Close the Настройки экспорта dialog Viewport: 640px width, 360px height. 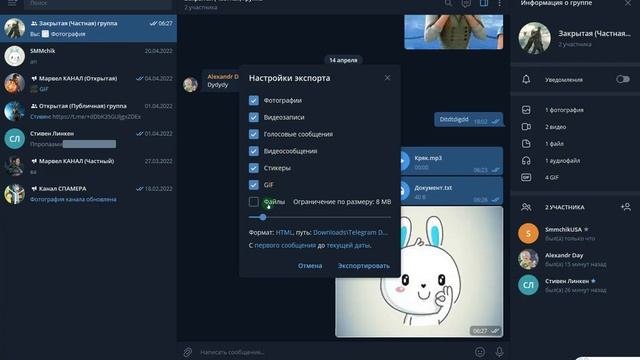pyautogui.click(x=387, y=78)
